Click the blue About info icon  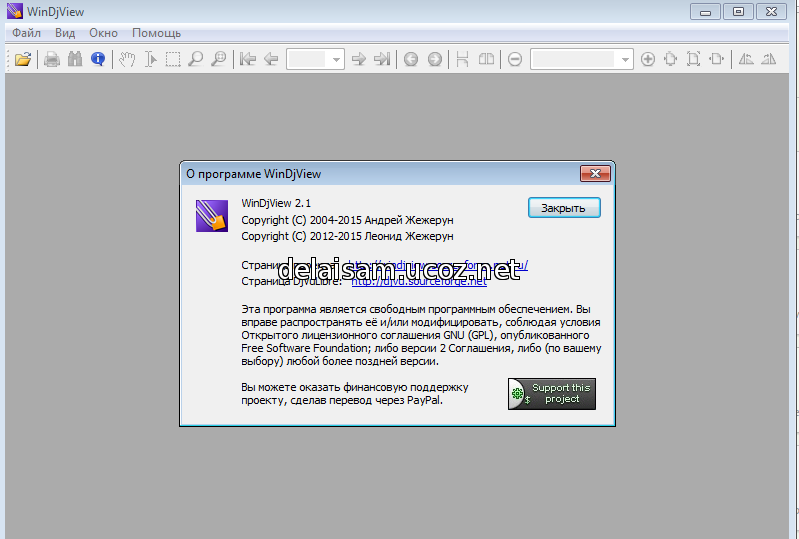click(x=98, y=60)
